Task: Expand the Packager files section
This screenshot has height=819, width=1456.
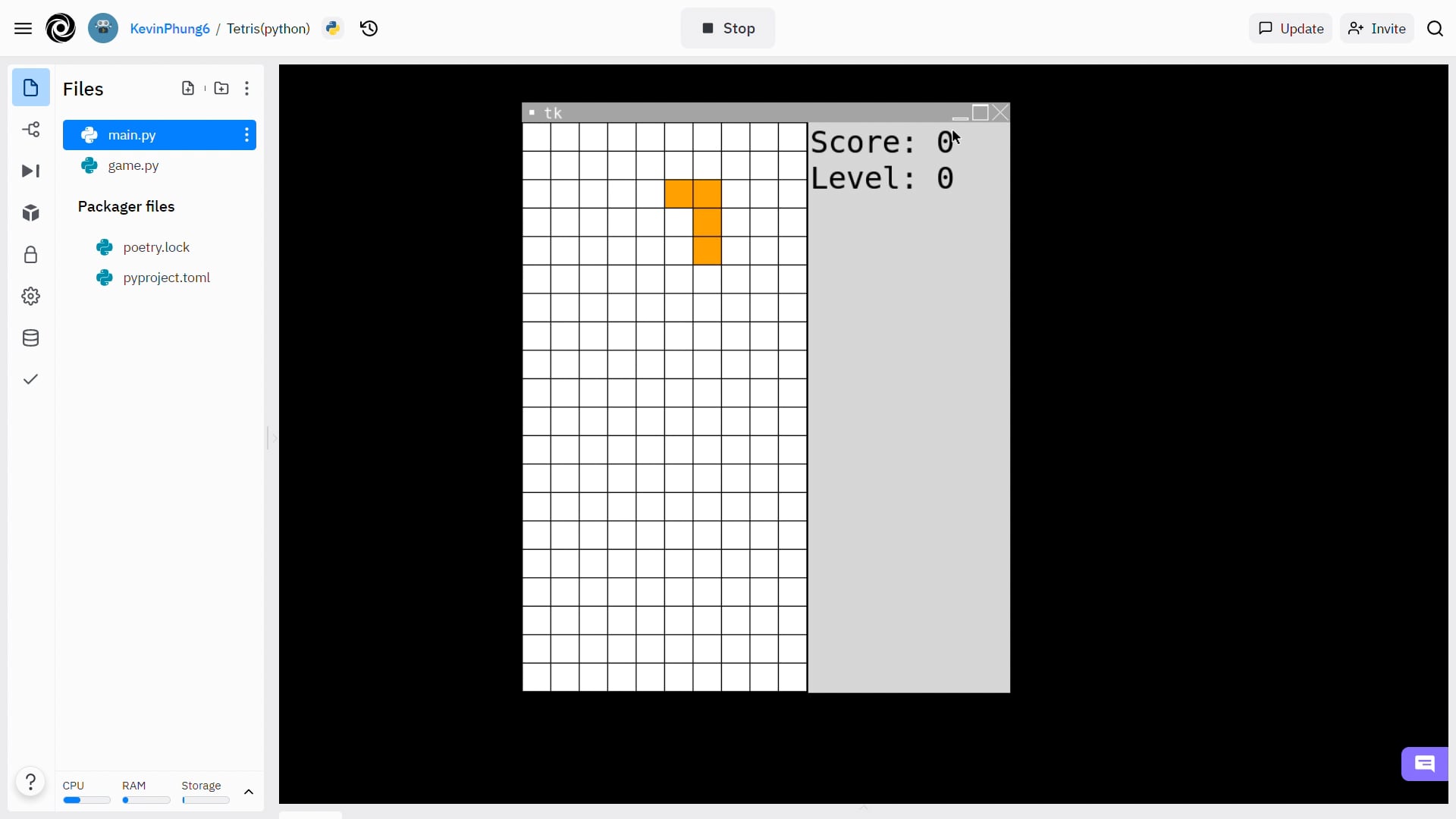Action: click(127, 206)
